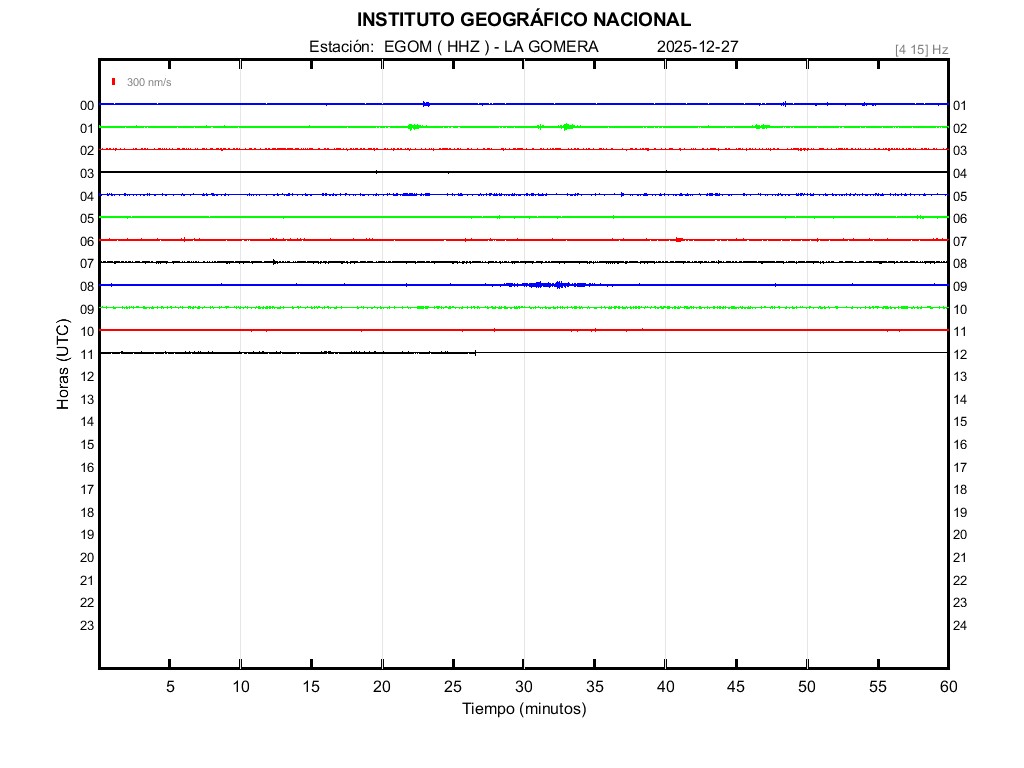Click the 45 minute tick label on the time axis
Screen dimensions: 1024x768
coord(736,687)
